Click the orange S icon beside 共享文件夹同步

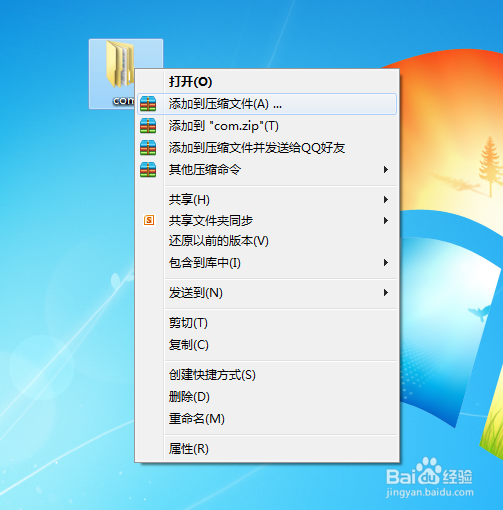coord(149,220)
